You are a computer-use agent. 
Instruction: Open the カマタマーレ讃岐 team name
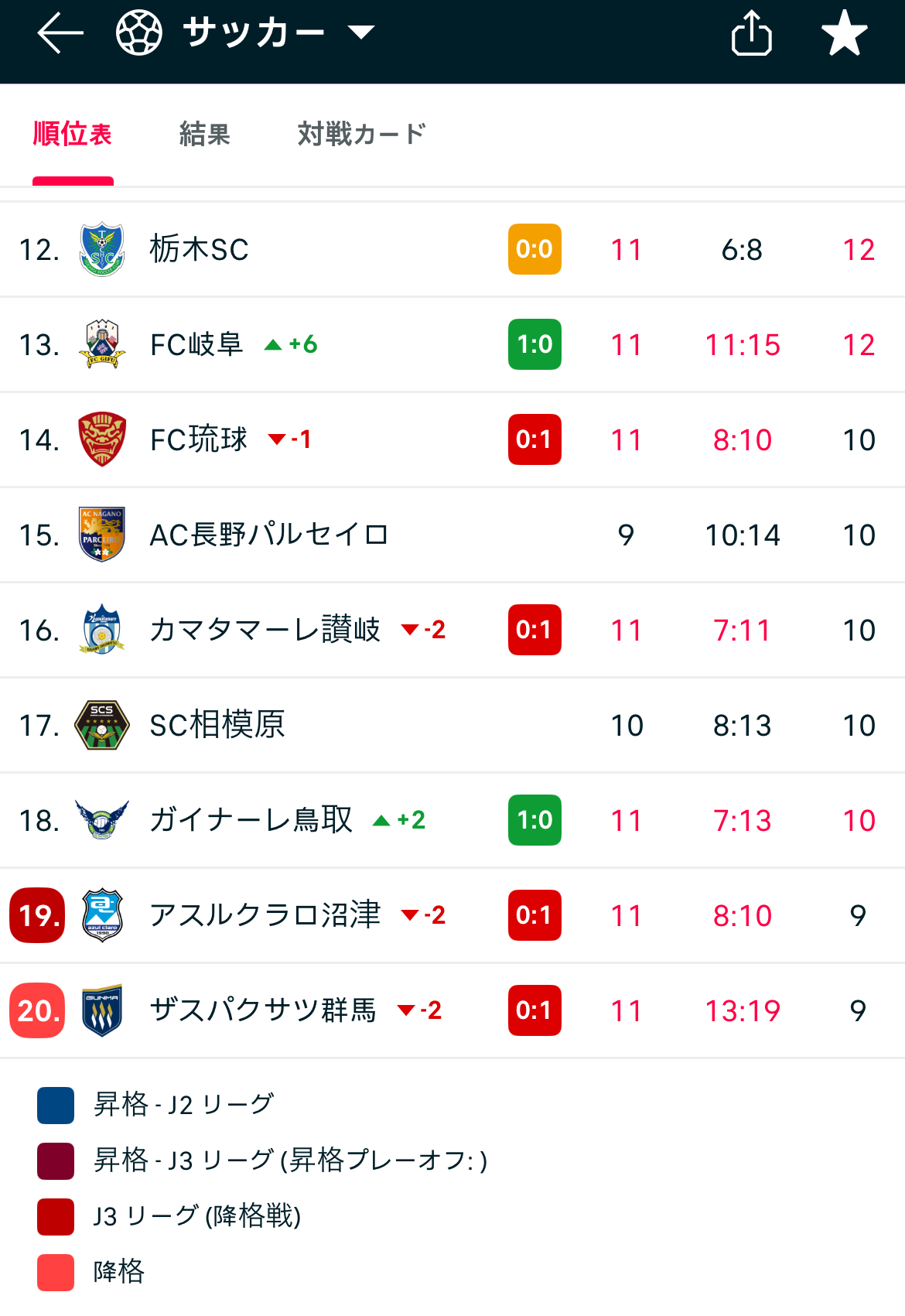pyautogui.click(x=265, y=630)
